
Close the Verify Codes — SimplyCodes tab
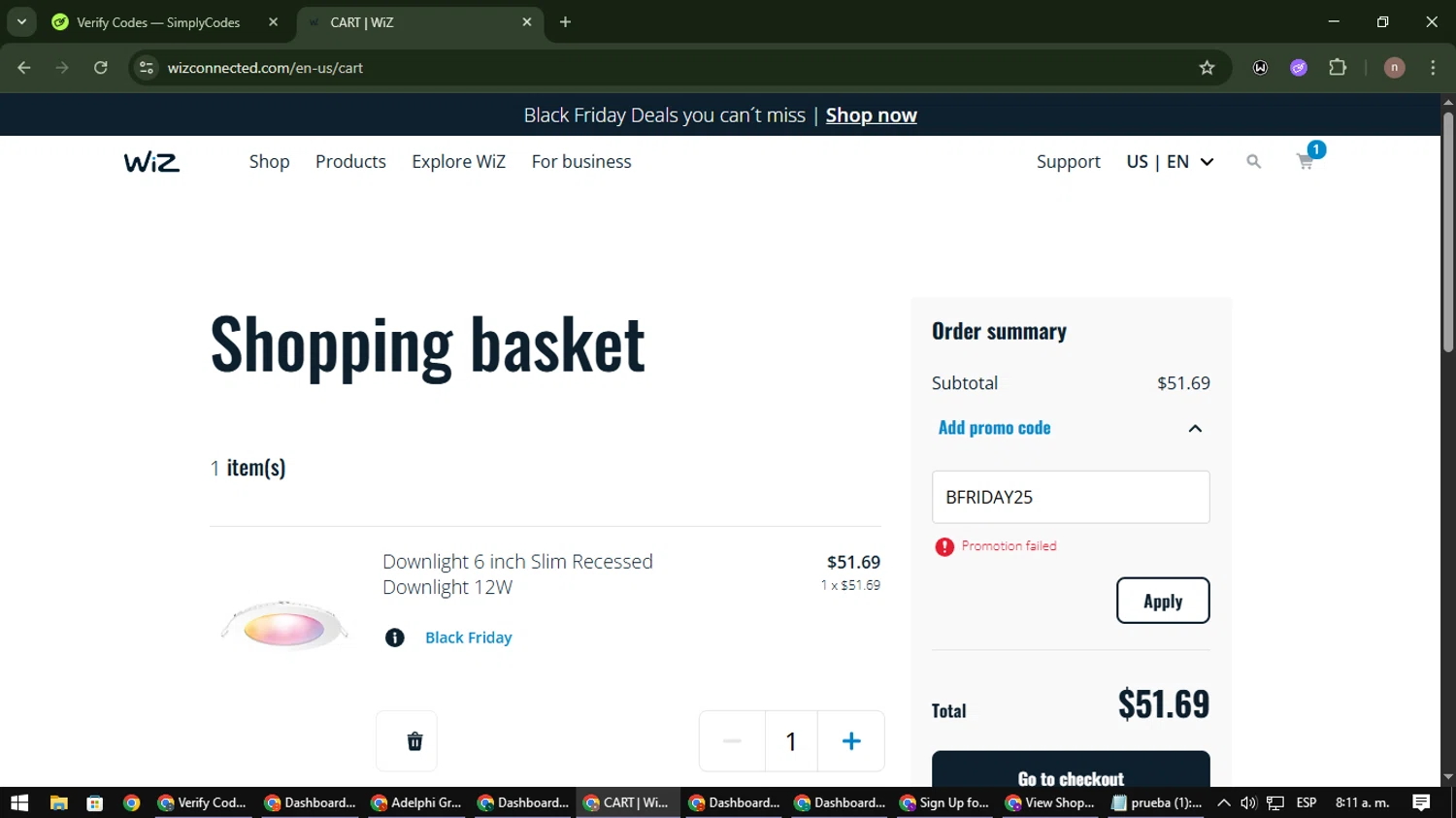pyautogui.click(x=273, y=22)
